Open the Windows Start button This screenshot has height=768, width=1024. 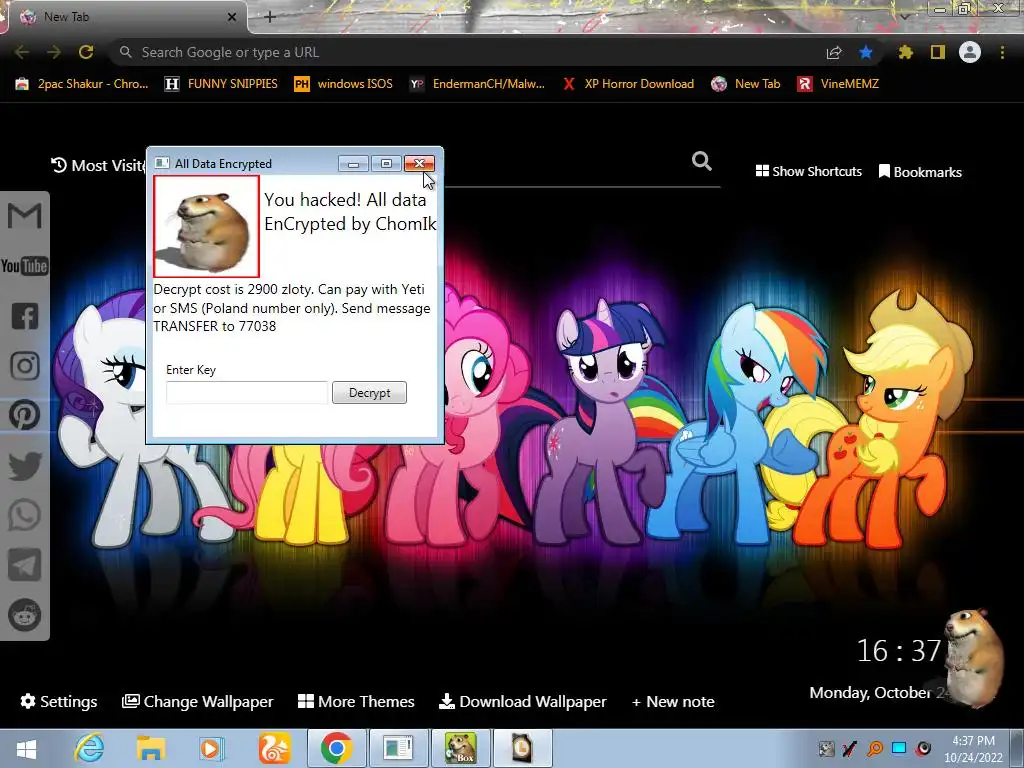(x=26, y=748)
